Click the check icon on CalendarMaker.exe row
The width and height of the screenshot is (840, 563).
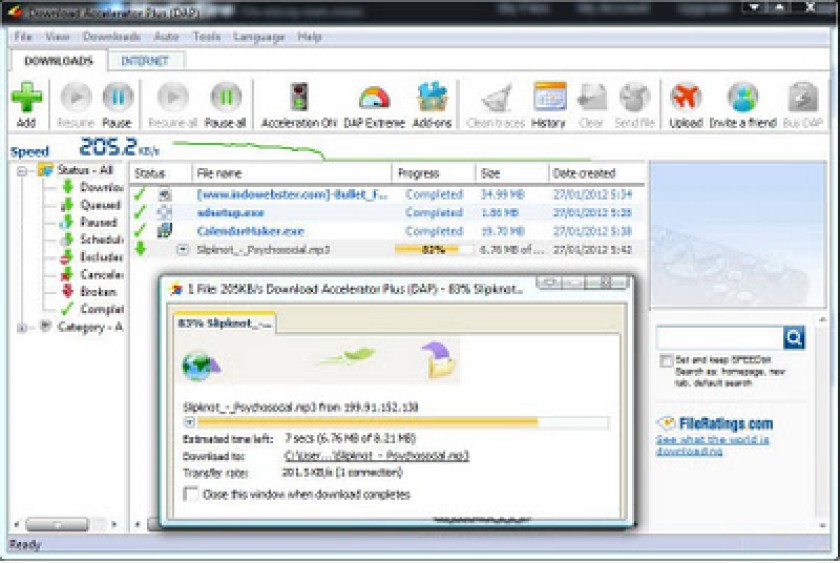point(139,231)
